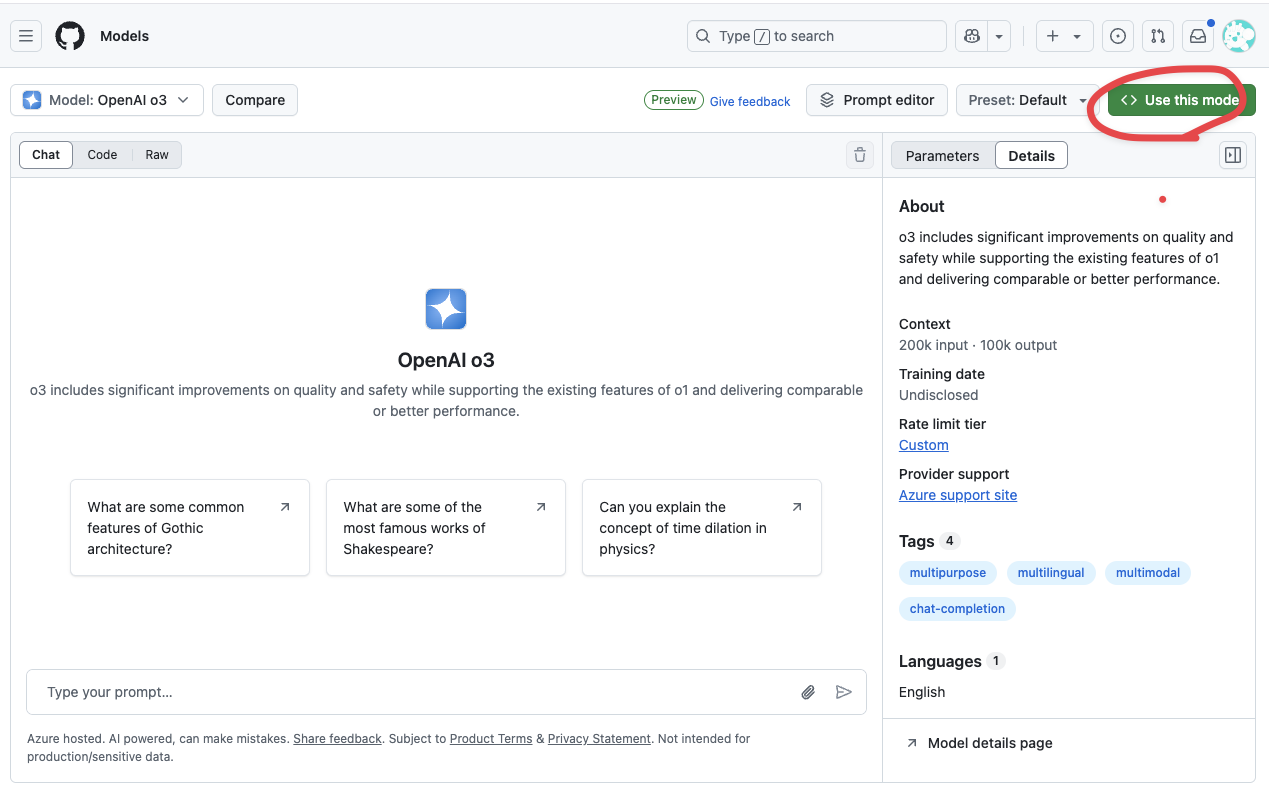This screenshot has height=794, width=1269.
Task: Switch to the Code tab
Action: click(x=102, y=155)
